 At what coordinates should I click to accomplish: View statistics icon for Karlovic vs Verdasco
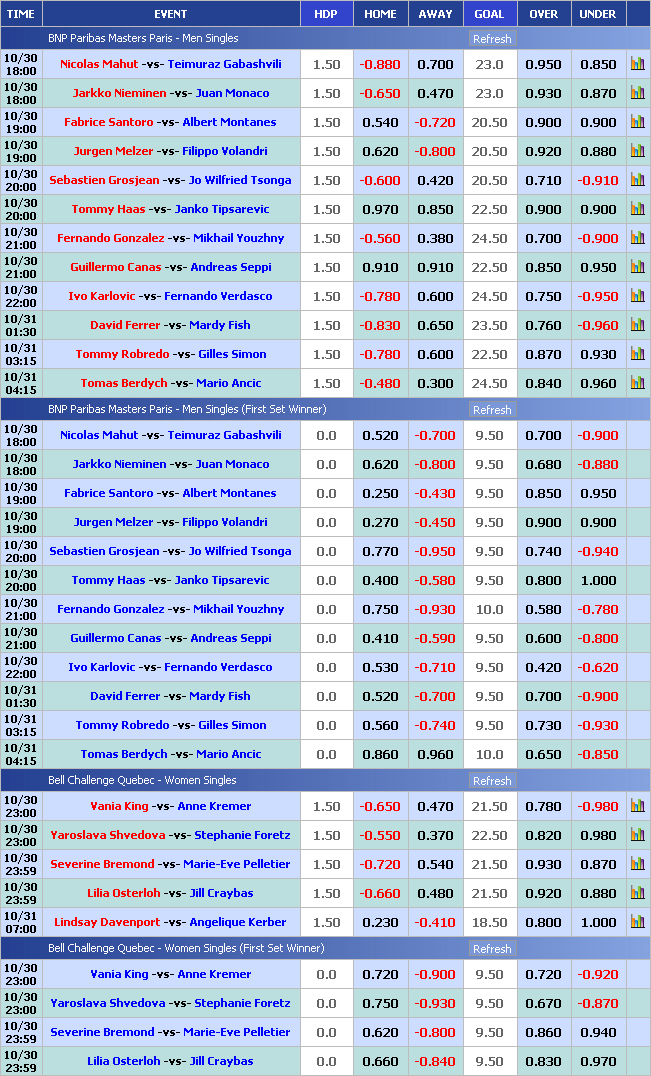637,296
